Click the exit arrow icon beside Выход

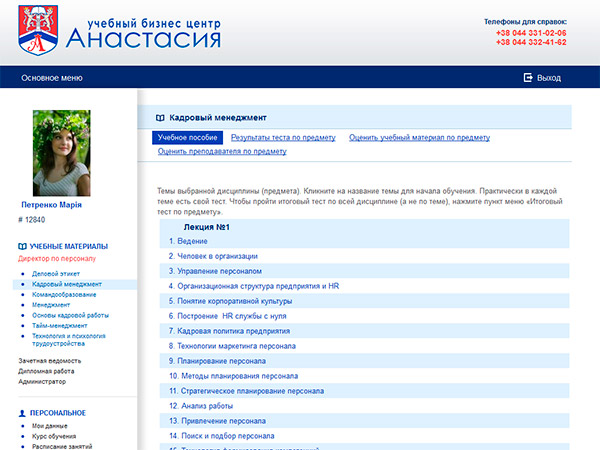point(527,77)
